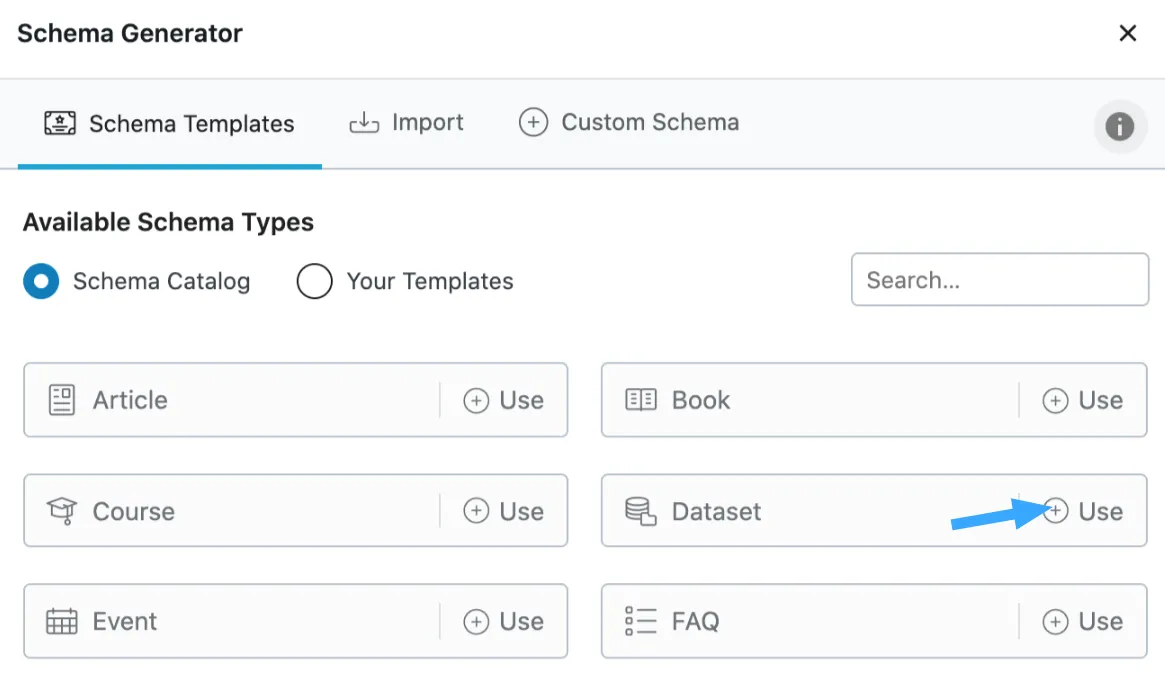Select the Your Templates radio button
Viewport: 1165px width, 674px height.
(x=314, y=281)
